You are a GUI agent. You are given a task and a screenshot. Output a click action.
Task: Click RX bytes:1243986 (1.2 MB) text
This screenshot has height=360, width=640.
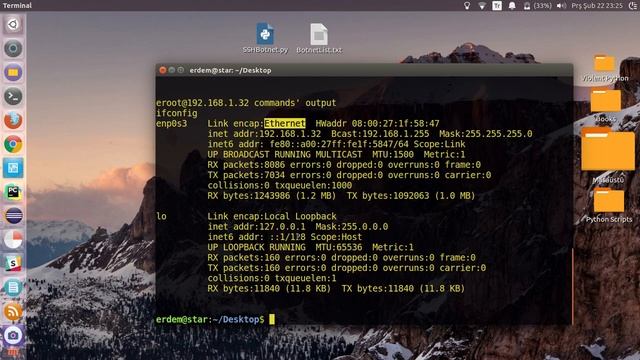point(271,196)
